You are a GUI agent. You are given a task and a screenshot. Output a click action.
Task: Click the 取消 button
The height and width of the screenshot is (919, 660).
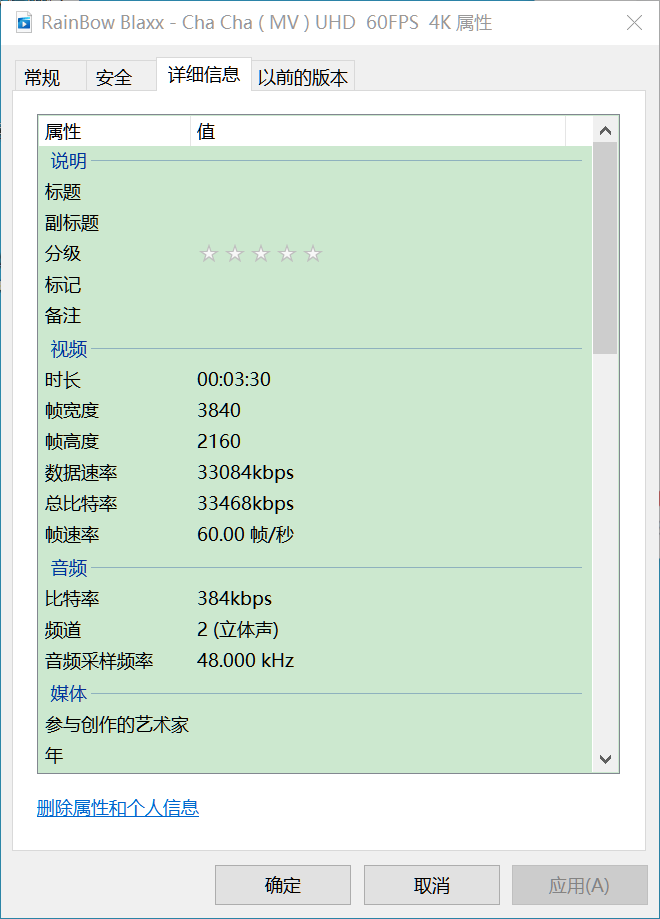(x=432, y=885)
